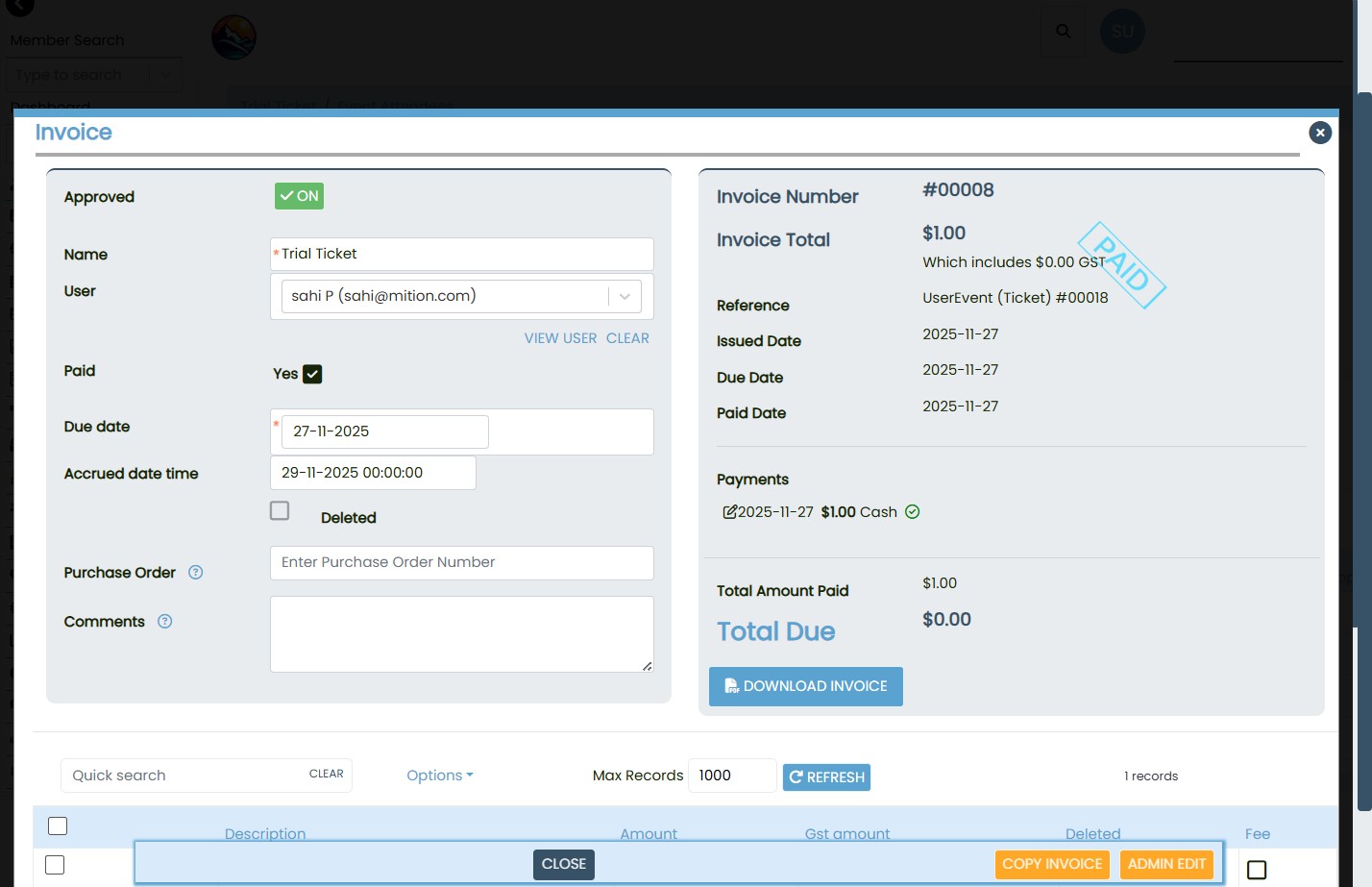Click the COPY INVOICE button

click(x=1052, y=864)
